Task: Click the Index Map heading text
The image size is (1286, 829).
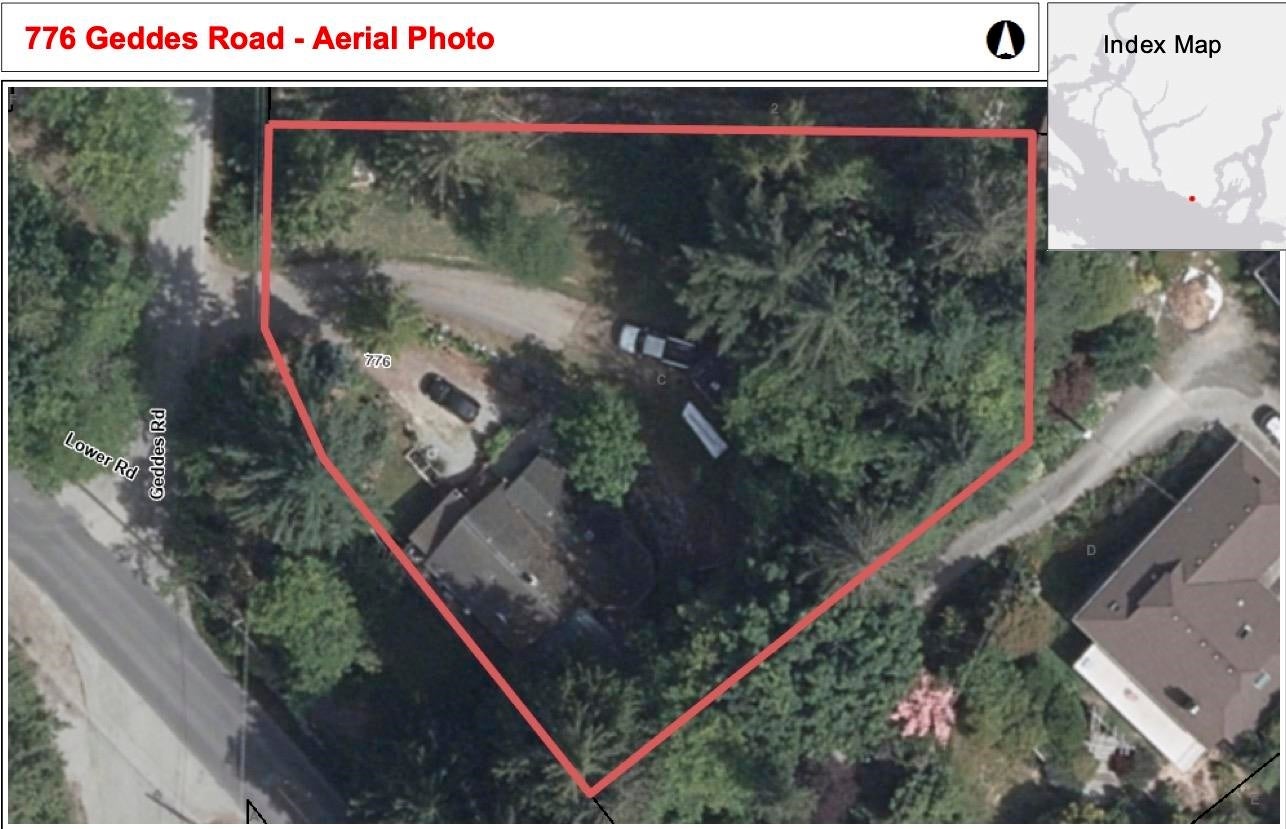Action: 1162,45
